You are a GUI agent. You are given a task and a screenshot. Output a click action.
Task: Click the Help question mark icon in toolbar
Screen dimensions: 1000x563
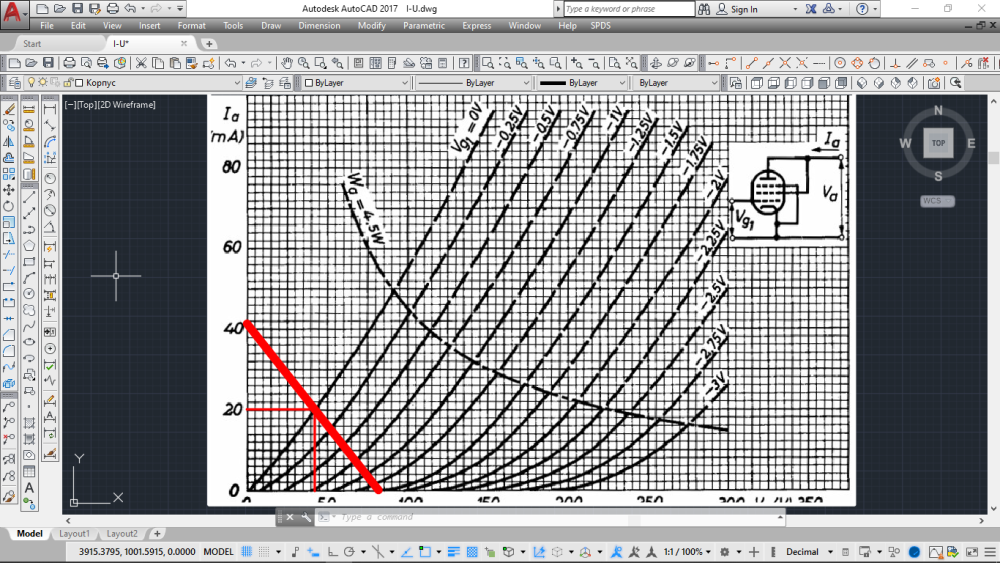point(463,62)
